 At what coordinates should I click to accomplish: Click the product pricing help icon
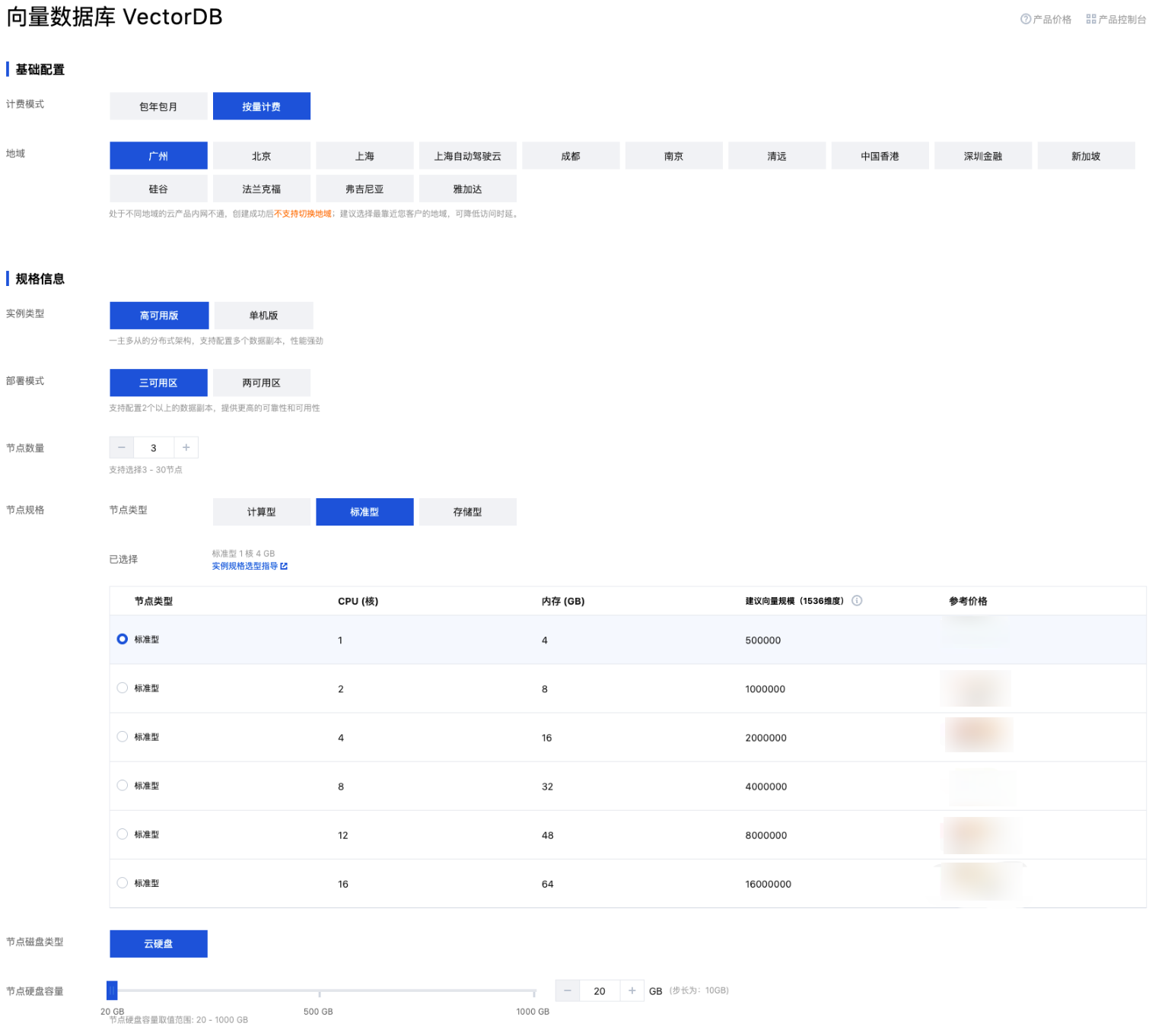click(1025, 19)
